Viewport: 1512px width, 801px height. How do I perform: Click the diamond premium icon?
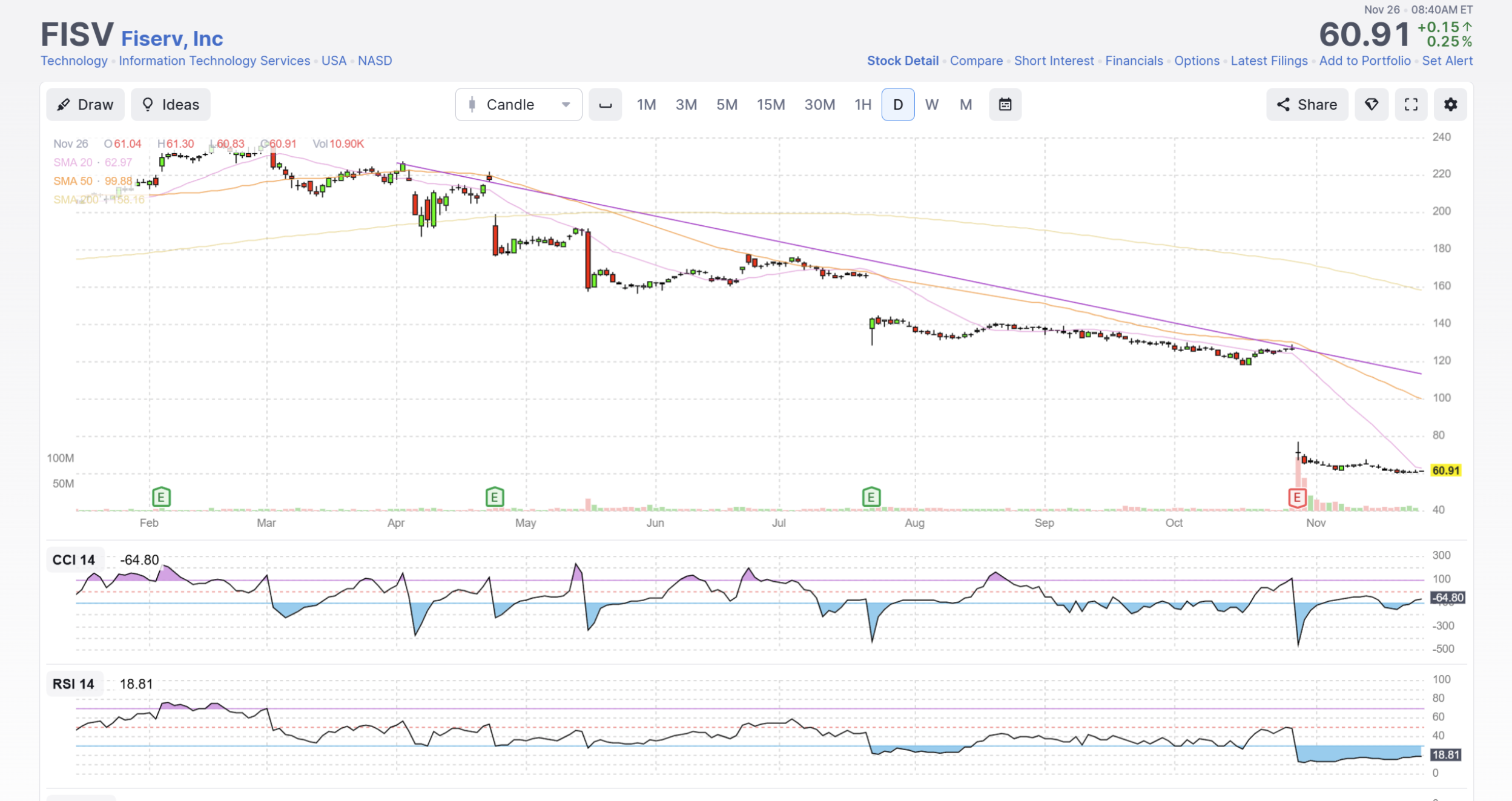[1371, 105]
